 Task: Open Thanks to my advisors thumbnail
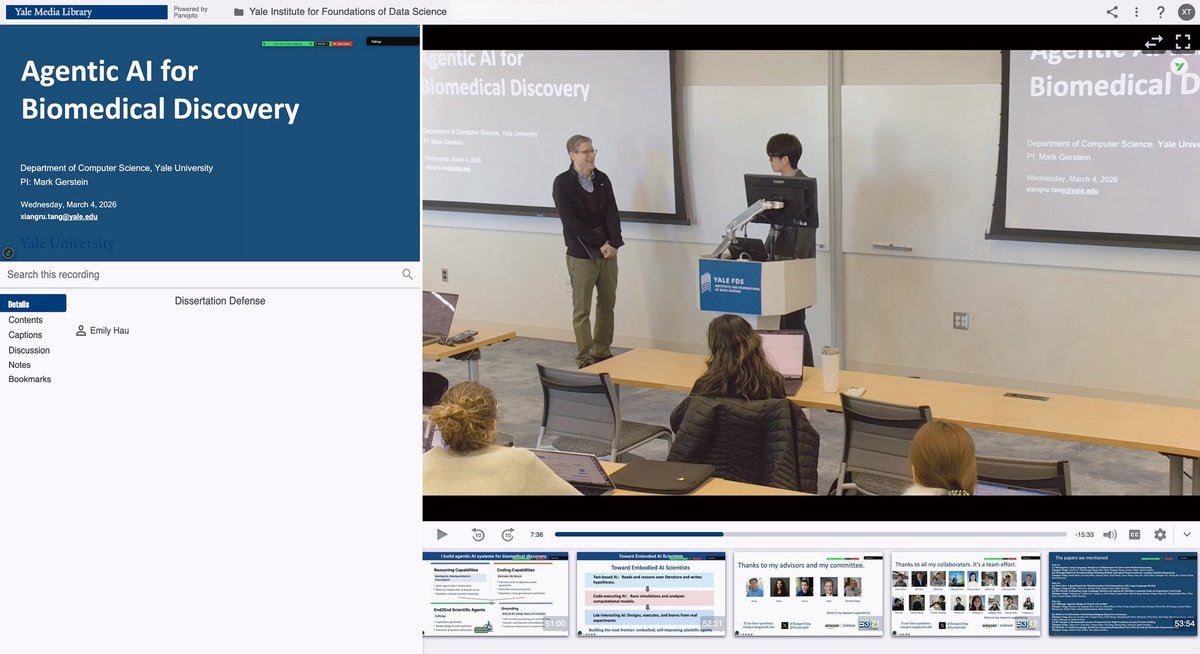[808, 592]
